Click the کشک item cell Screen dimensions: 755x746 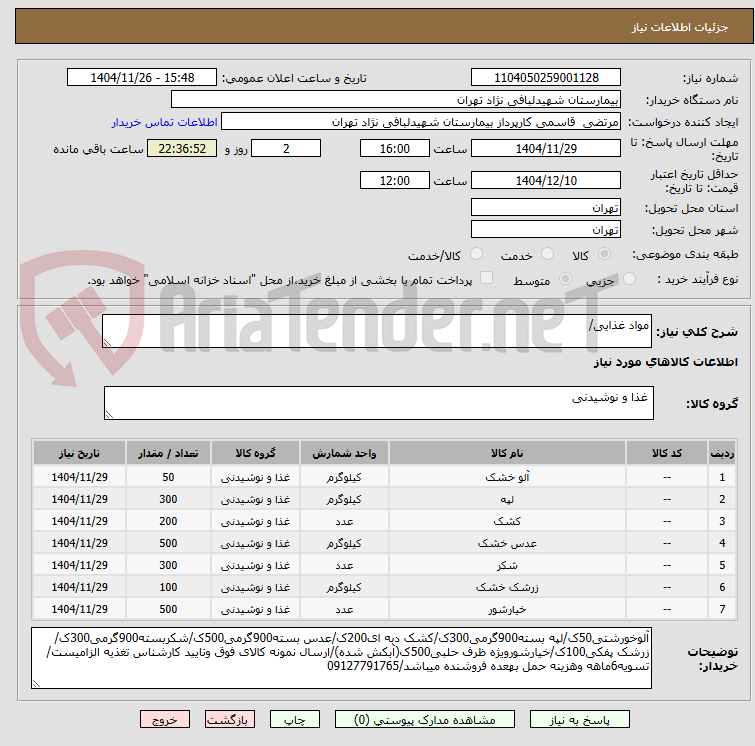coord(507,521)
